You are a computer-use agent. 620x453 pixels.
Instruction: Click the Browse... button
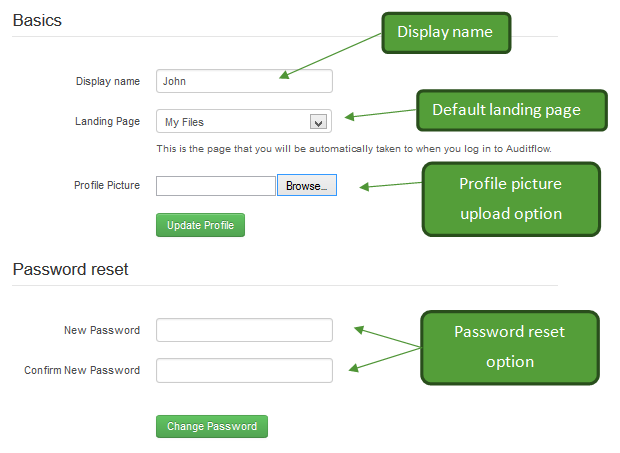click(307, 185)
